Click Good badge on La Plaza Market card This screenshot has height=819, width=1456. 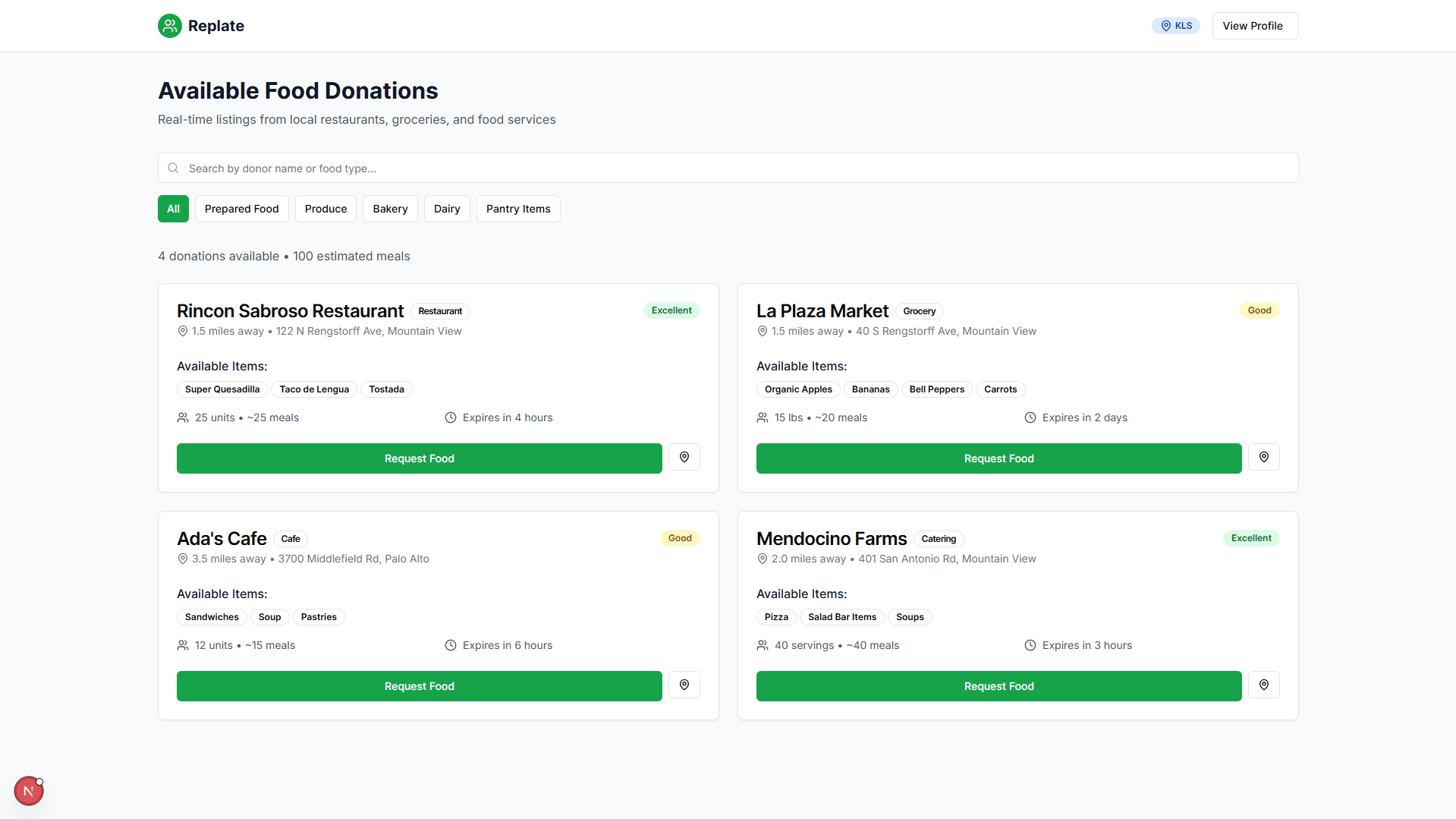coord(1259,310)
